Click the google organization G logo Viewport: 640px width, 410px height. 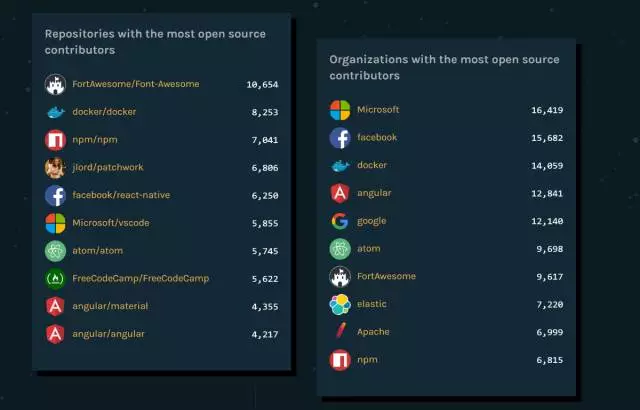(x=340, y=221)
